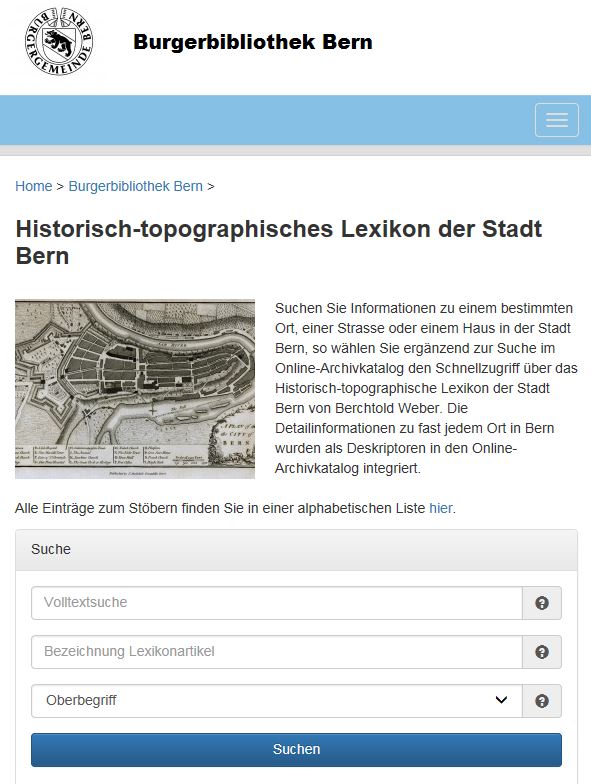Open the hamburger navigation menu
Image resolution: width=591 pixels, height=784 pixels.
coord(556,120)
